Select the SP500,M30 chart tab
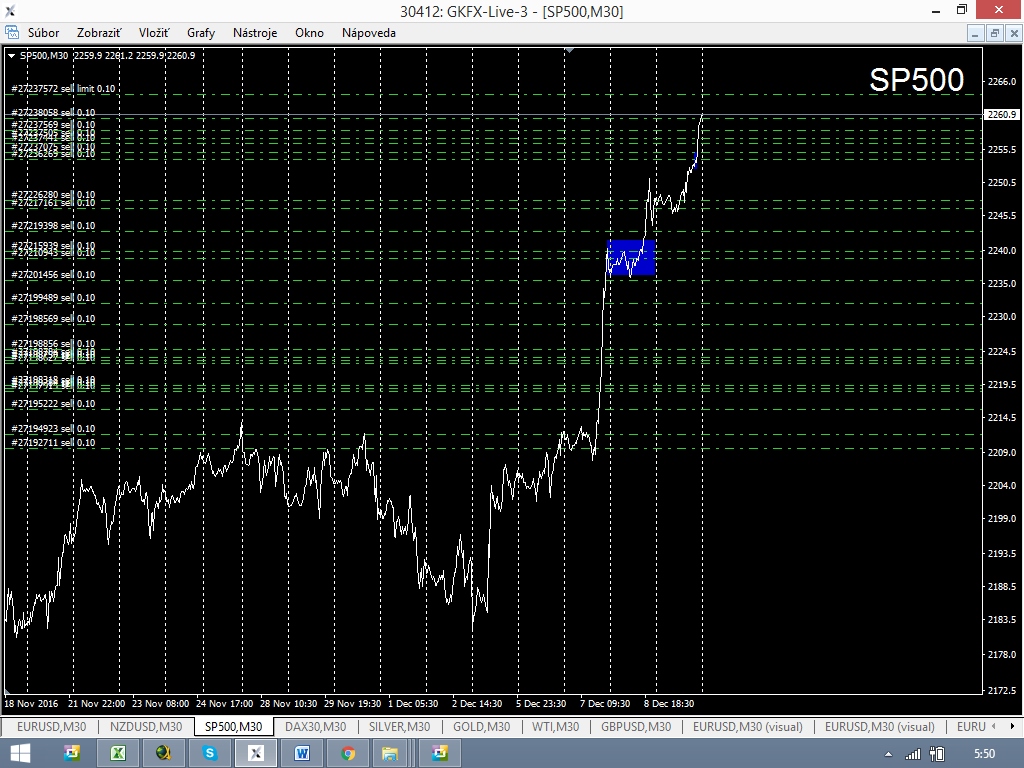Viewport: 1024px width, 768px height. [x=234, y=726]
